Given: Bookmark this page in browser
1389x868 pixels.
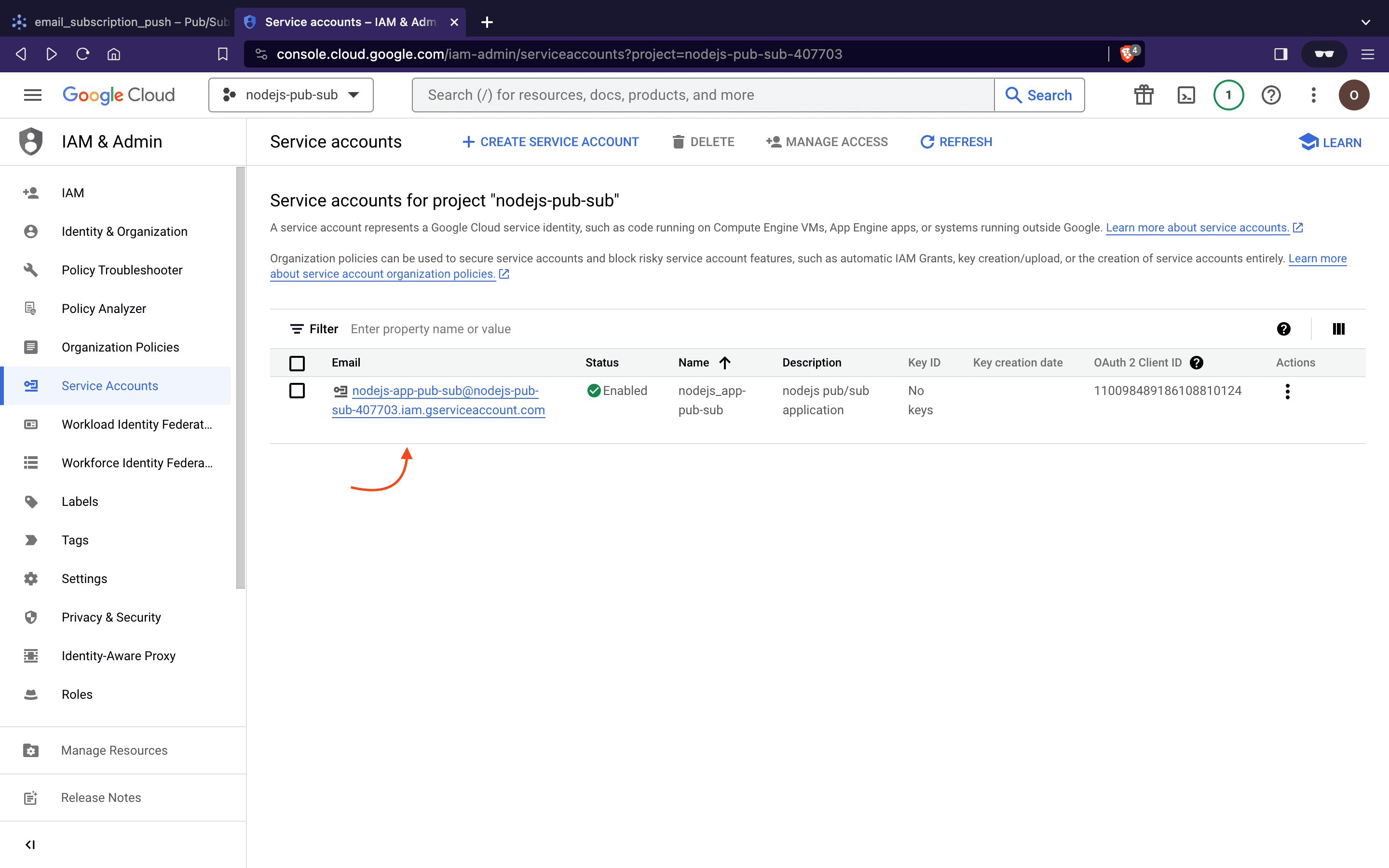Looking at the screenshot, I should [x=223, y=54].
